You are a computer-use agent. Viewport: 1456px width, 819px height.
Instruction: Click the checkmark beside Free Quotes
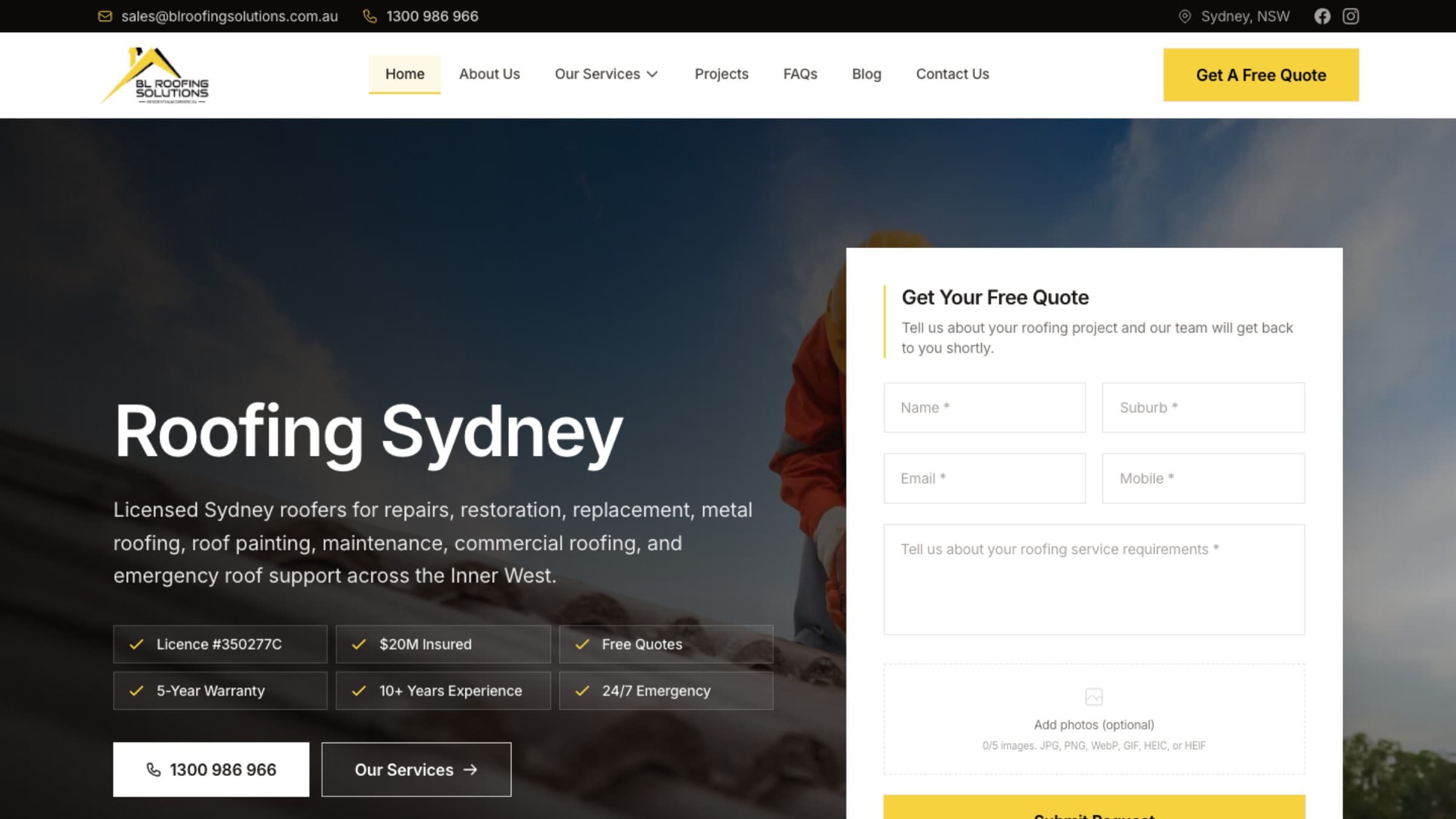[582, 644]
